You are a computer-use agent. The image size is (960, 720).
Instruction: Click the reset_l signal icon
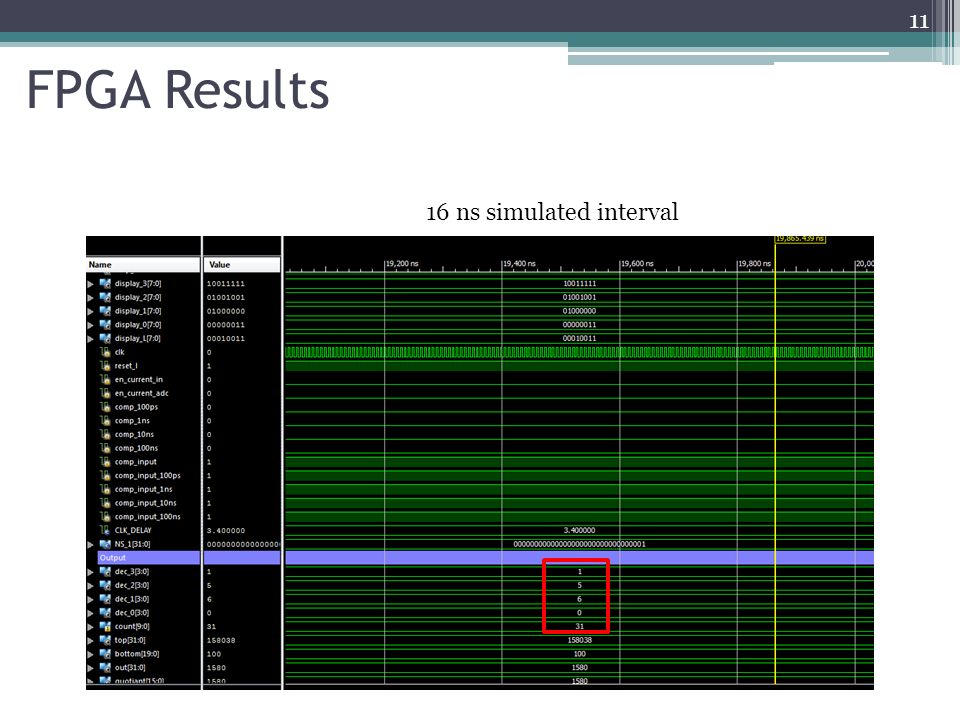tap(105, 366)
